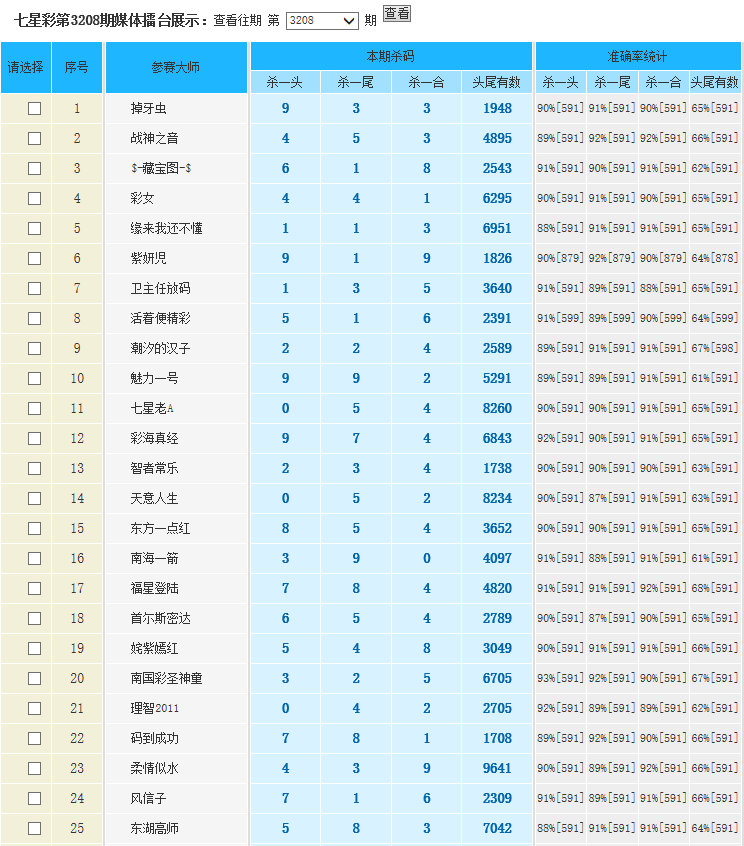Viewport: 744px width, 846px height.
Task: Click master name 东方一点红
Action: tap(160, 529)
